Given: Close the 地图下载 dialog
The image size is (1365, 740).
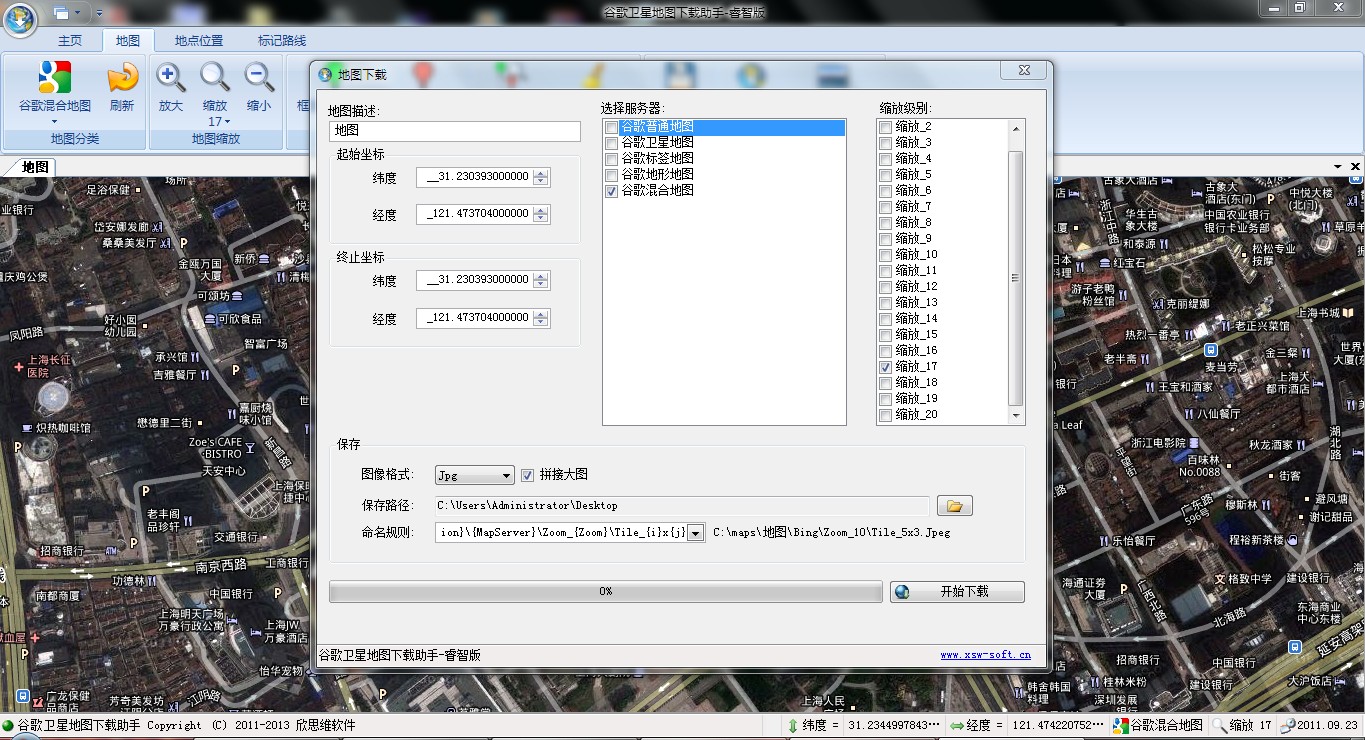Looking at the screenshot, I should coord(1025,71).
